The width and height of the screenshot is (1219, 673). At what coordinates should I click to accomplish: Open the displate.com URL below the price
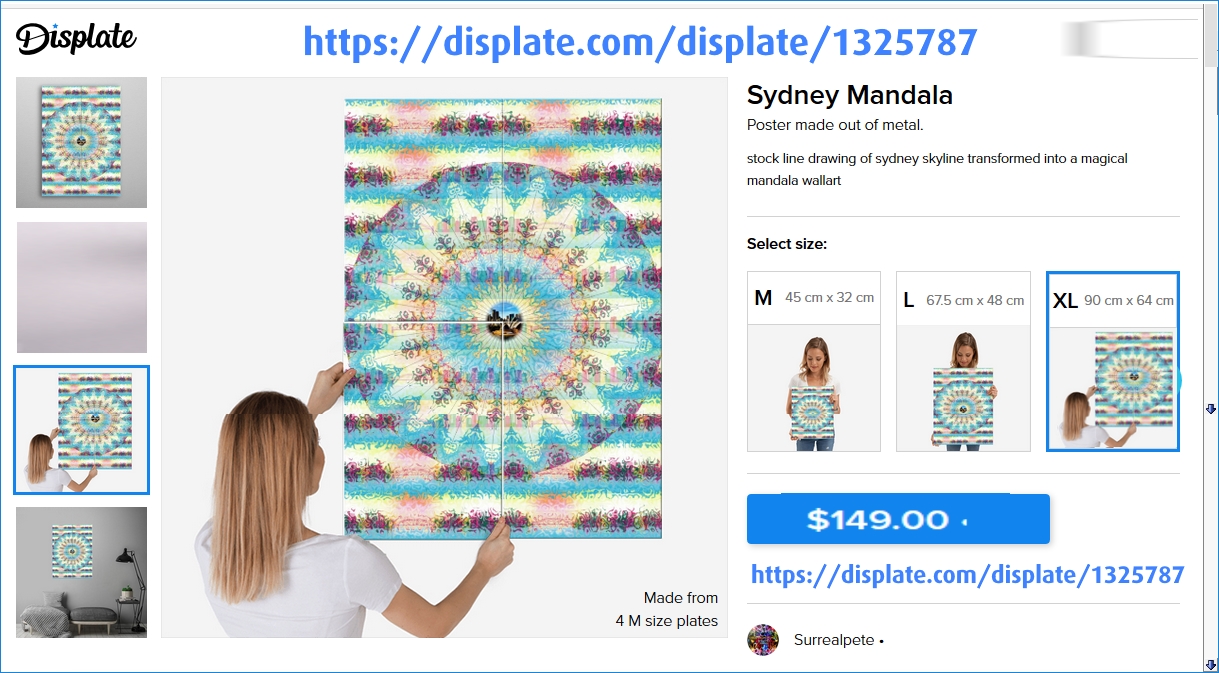click(967, 574)
